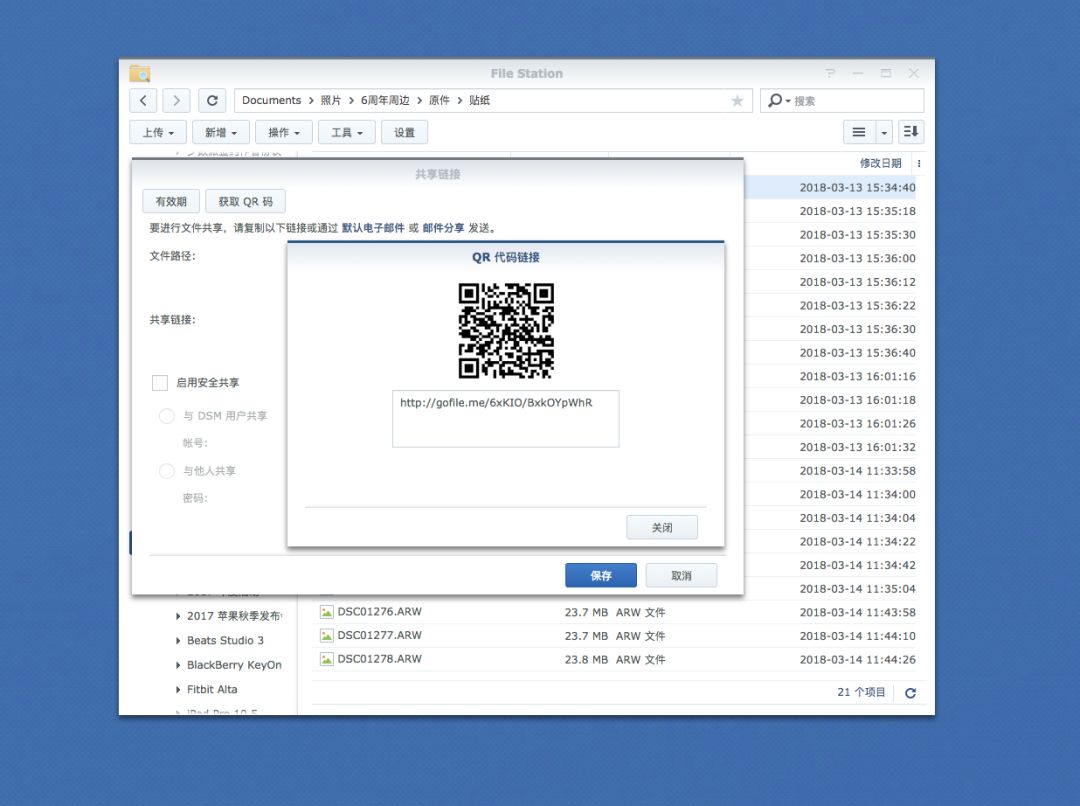Image resolution: width=1080 pixels, height=806 pixels.
Task: Switch to list view with the lines icon
Action: [859, 132]
